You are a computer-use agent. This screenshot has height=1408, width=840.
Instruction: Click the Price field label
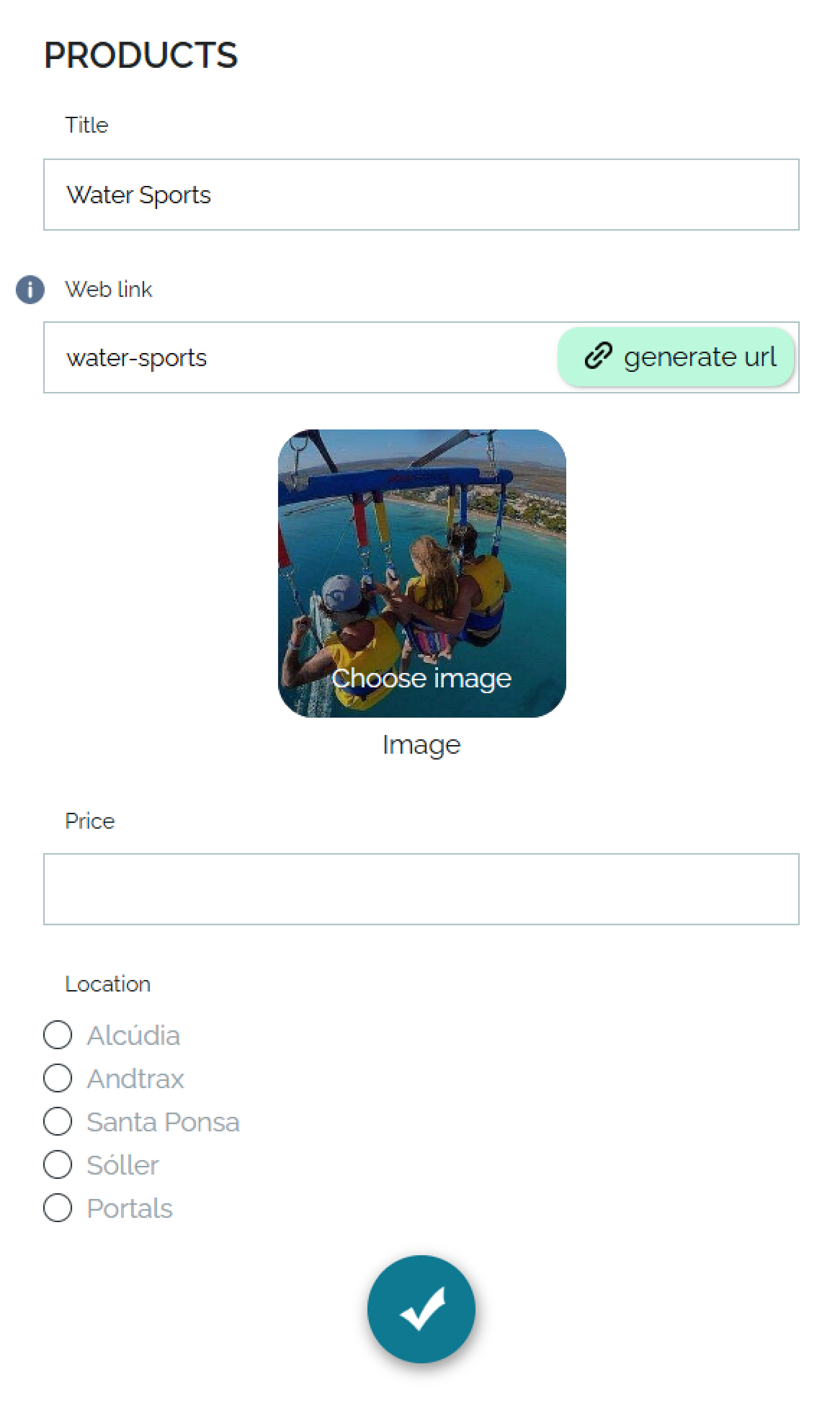coord(90,821)
